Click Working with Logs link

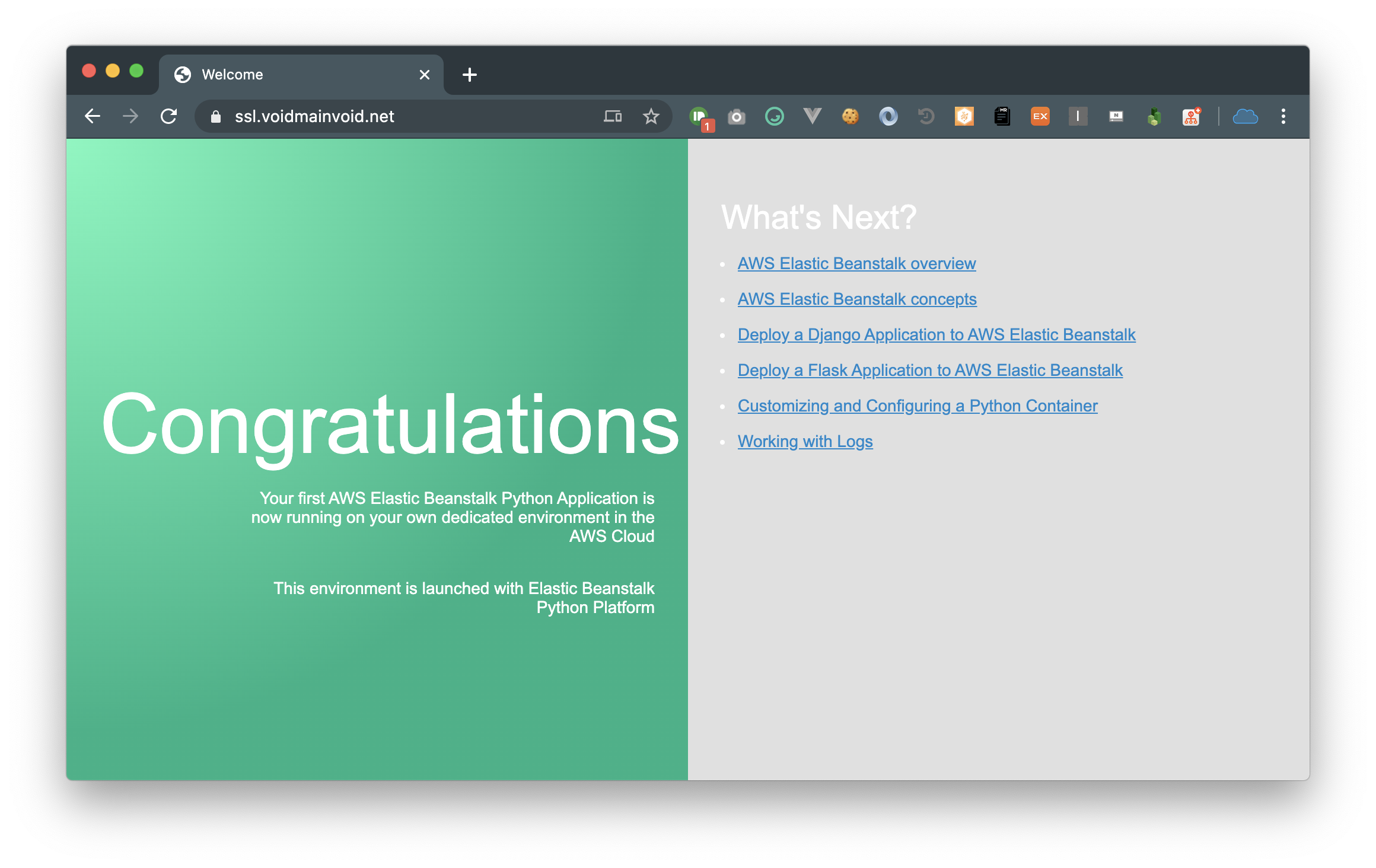tap(805, 442)
